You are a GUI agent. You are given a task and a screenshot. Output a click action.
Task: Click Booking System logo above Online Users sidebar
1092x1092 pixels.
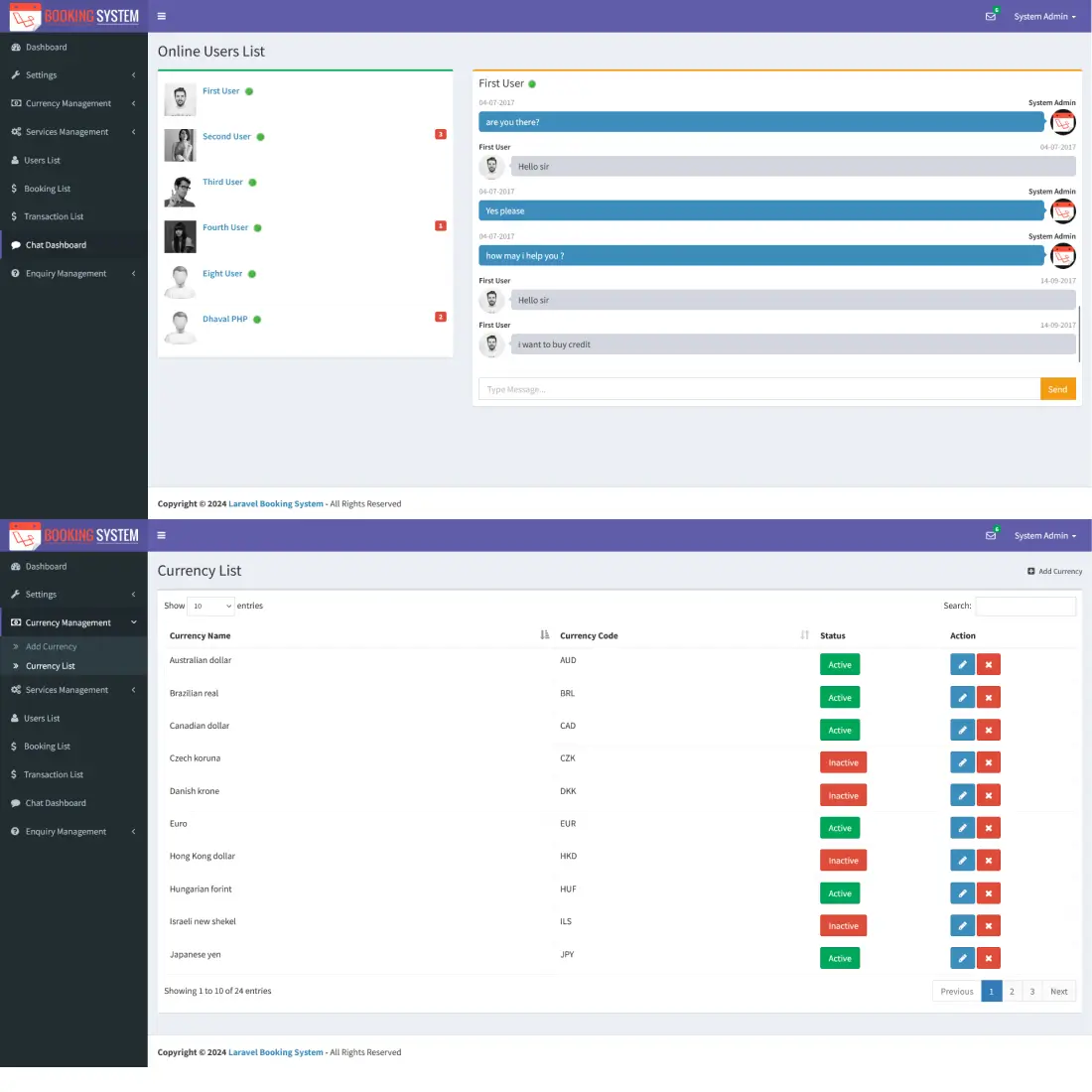(73, 16)
